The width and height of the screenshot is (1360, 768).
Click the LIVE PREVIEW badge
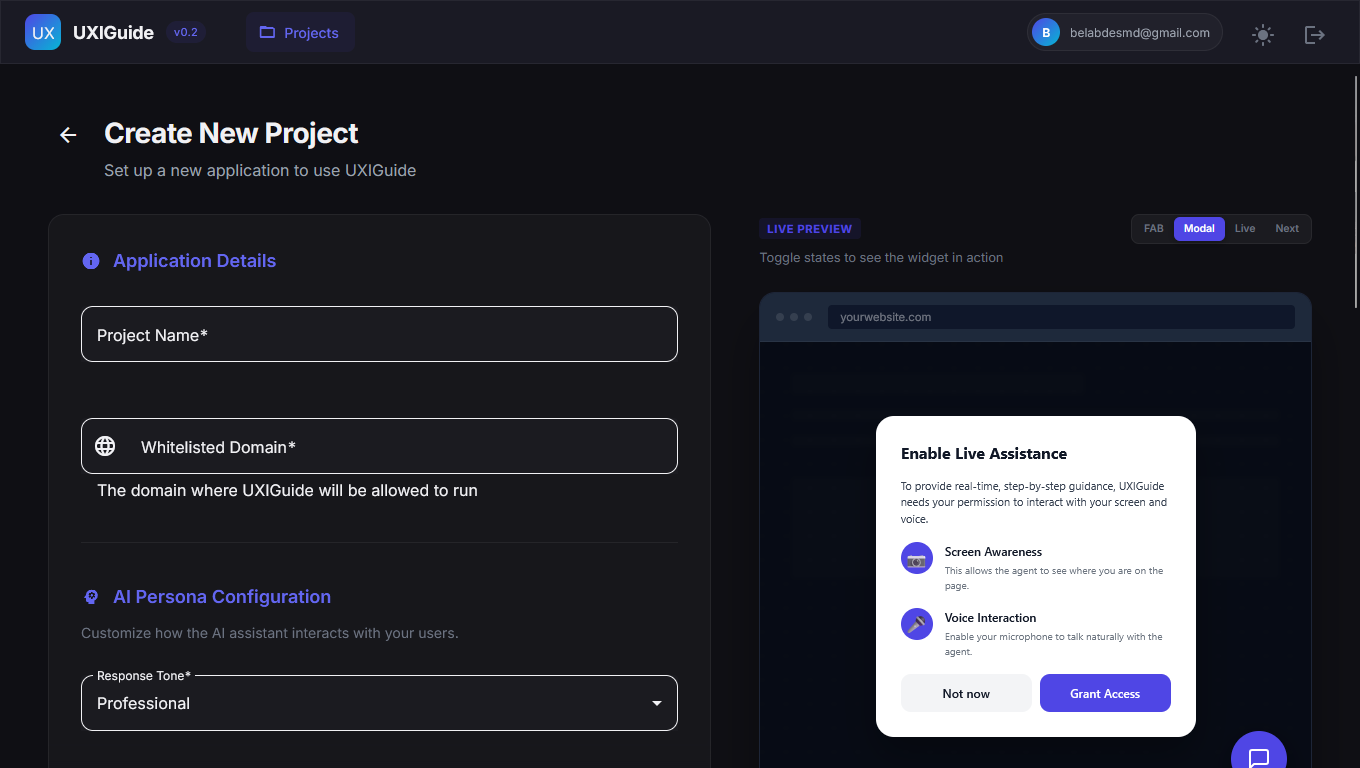pos(810,229)
